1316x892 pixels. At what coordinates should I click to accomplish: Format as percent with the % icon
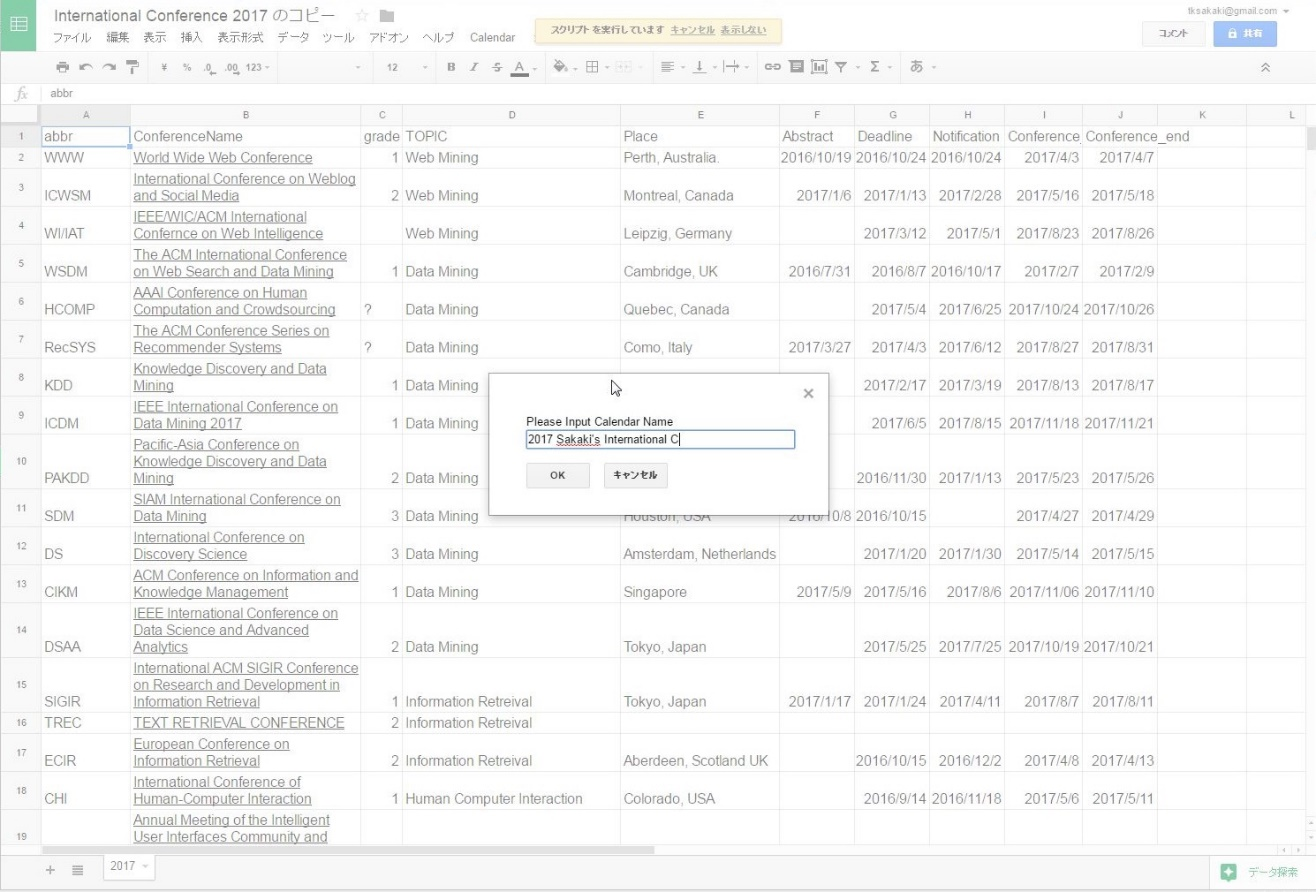tap(186, 67)
